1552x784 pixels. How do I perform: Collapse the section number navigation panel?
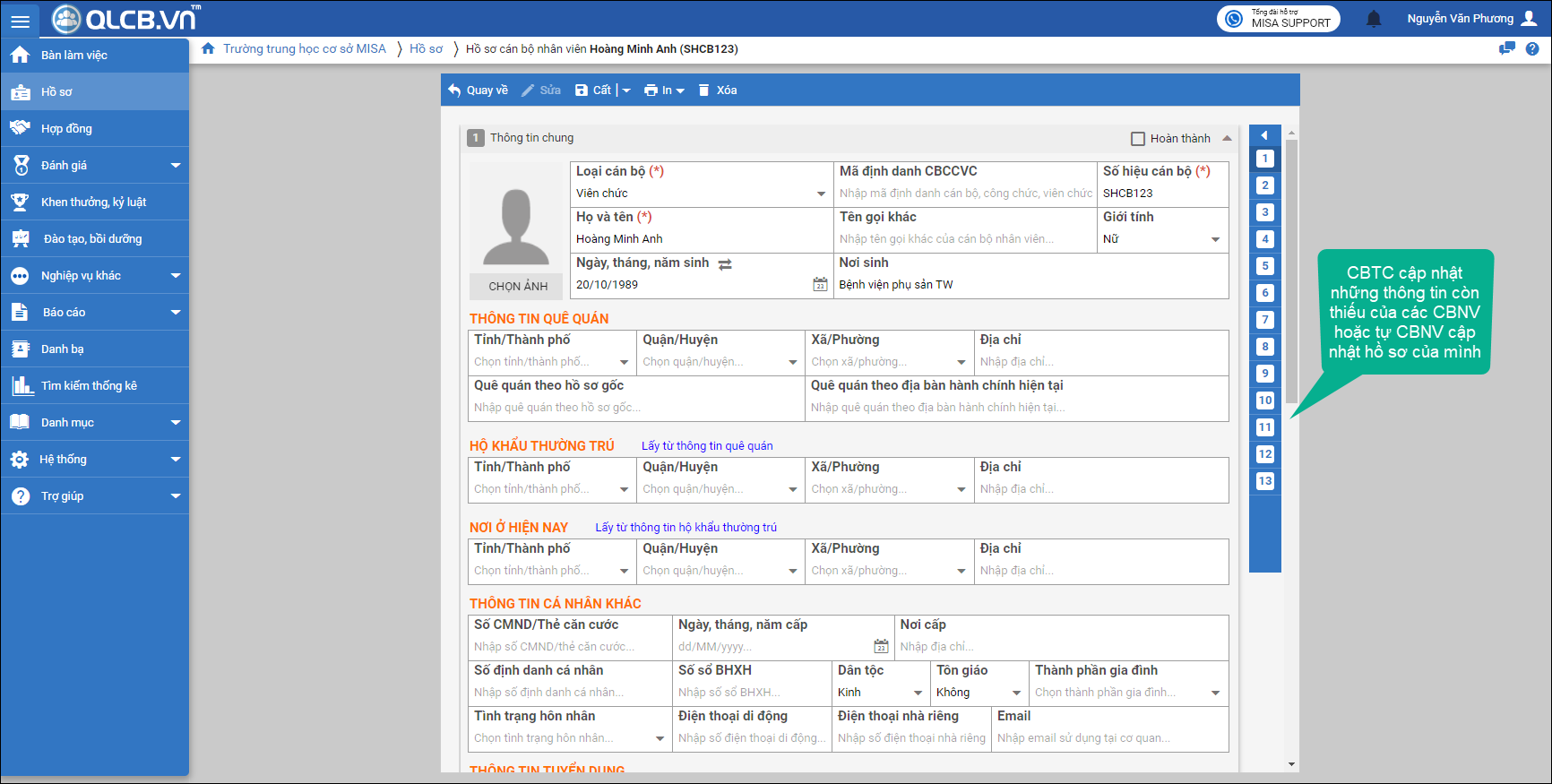click(1264, 135)
